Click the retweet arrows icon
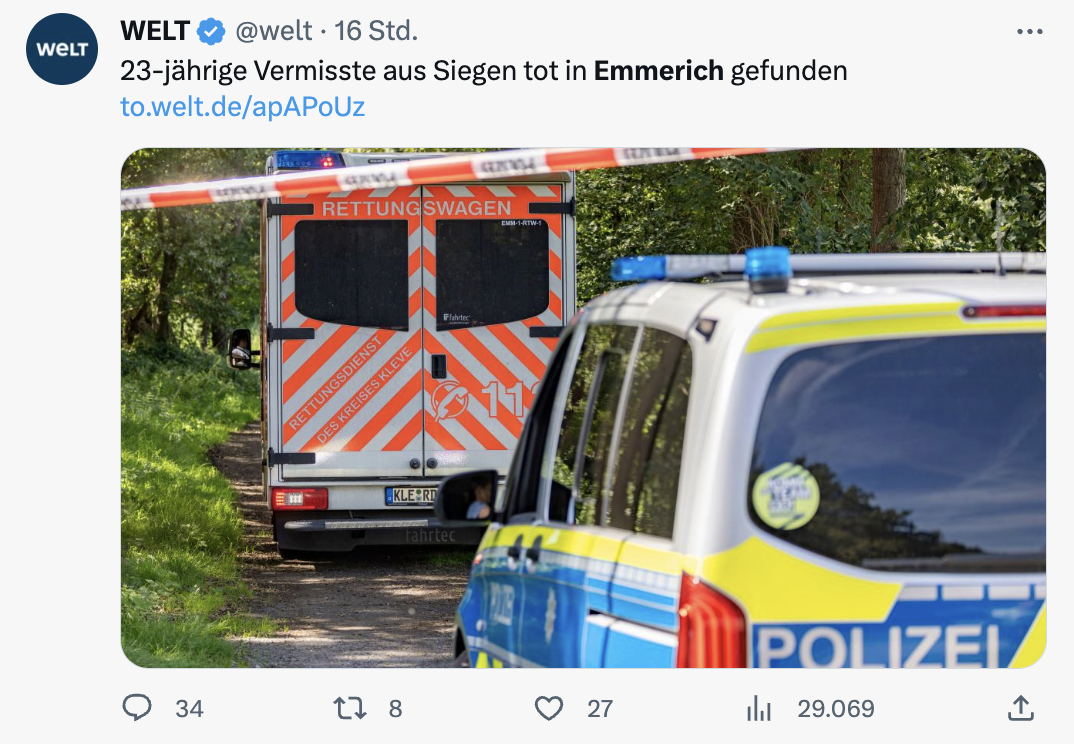 pos(349,708)
